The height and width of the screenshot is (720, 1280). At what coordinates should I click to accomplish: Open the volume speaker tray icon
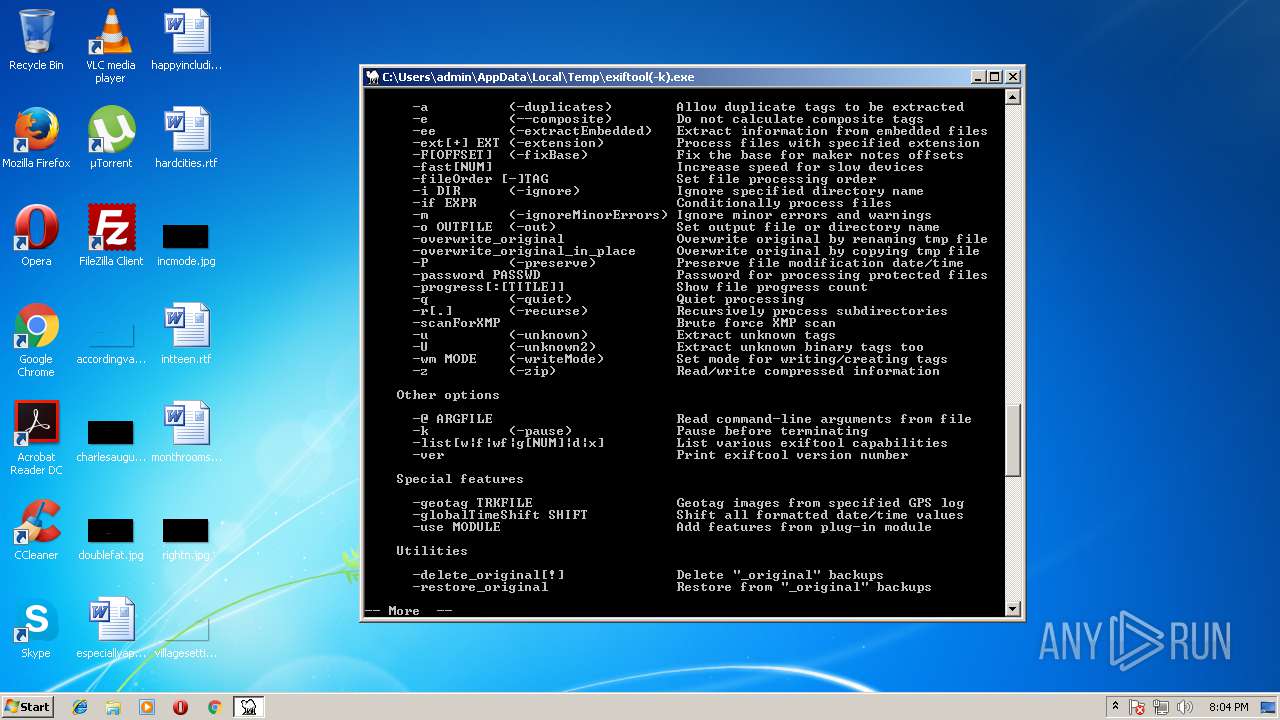[x=1186, y=707]
